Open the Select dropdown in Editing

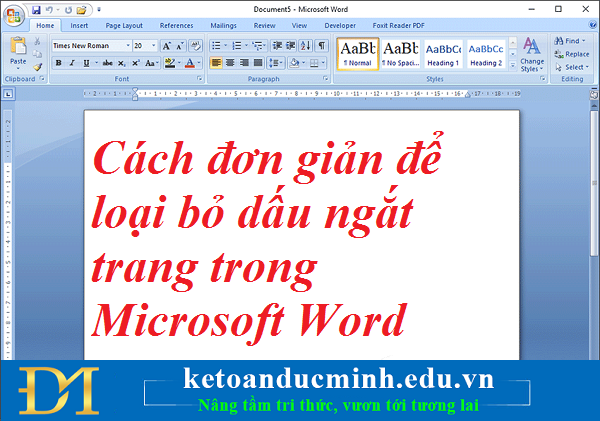(x=572, y=67)
